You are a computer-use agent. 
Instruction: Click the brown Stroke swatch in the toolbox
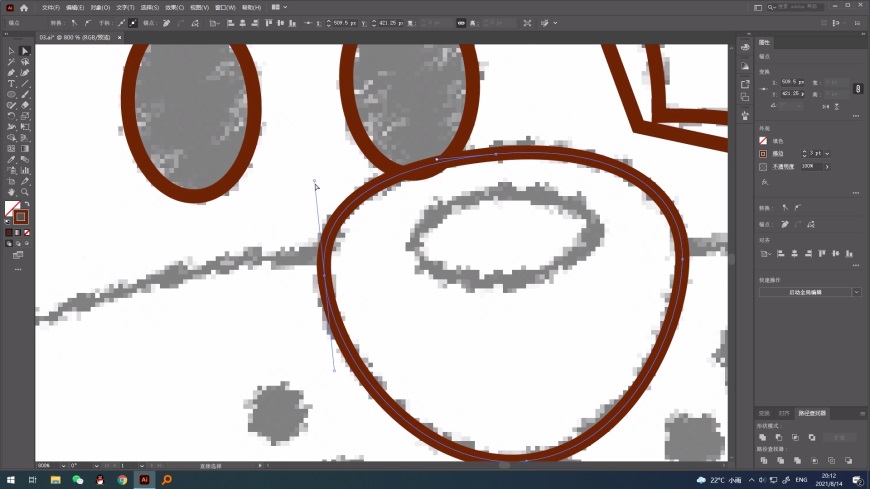click(21, 217)
